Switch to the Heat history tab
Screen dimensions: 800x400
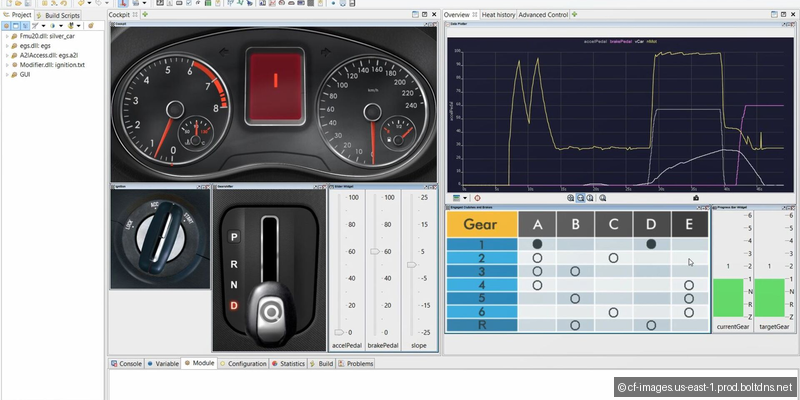click(x=498, y=15)
